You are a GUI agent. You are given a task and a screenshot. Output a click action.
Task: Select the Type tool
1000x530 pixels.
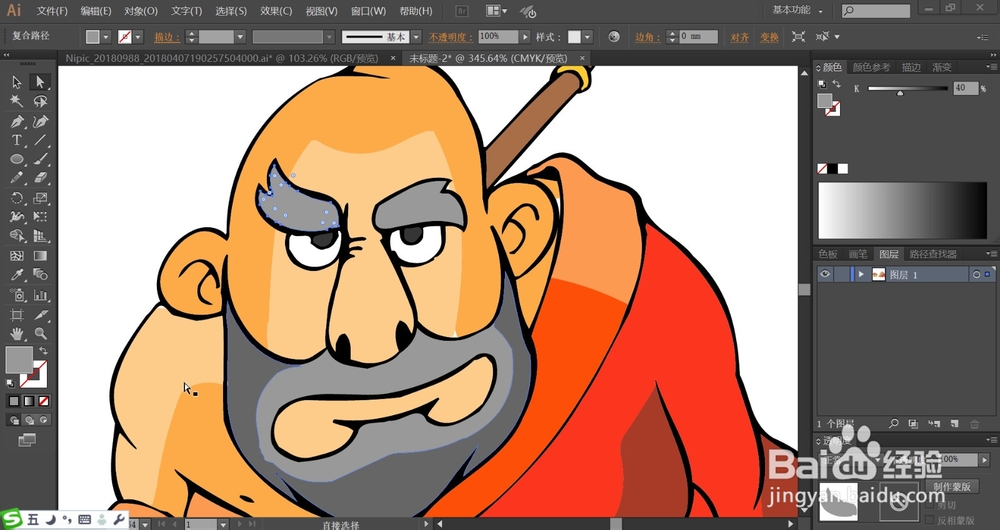click(x=17, y=140)
